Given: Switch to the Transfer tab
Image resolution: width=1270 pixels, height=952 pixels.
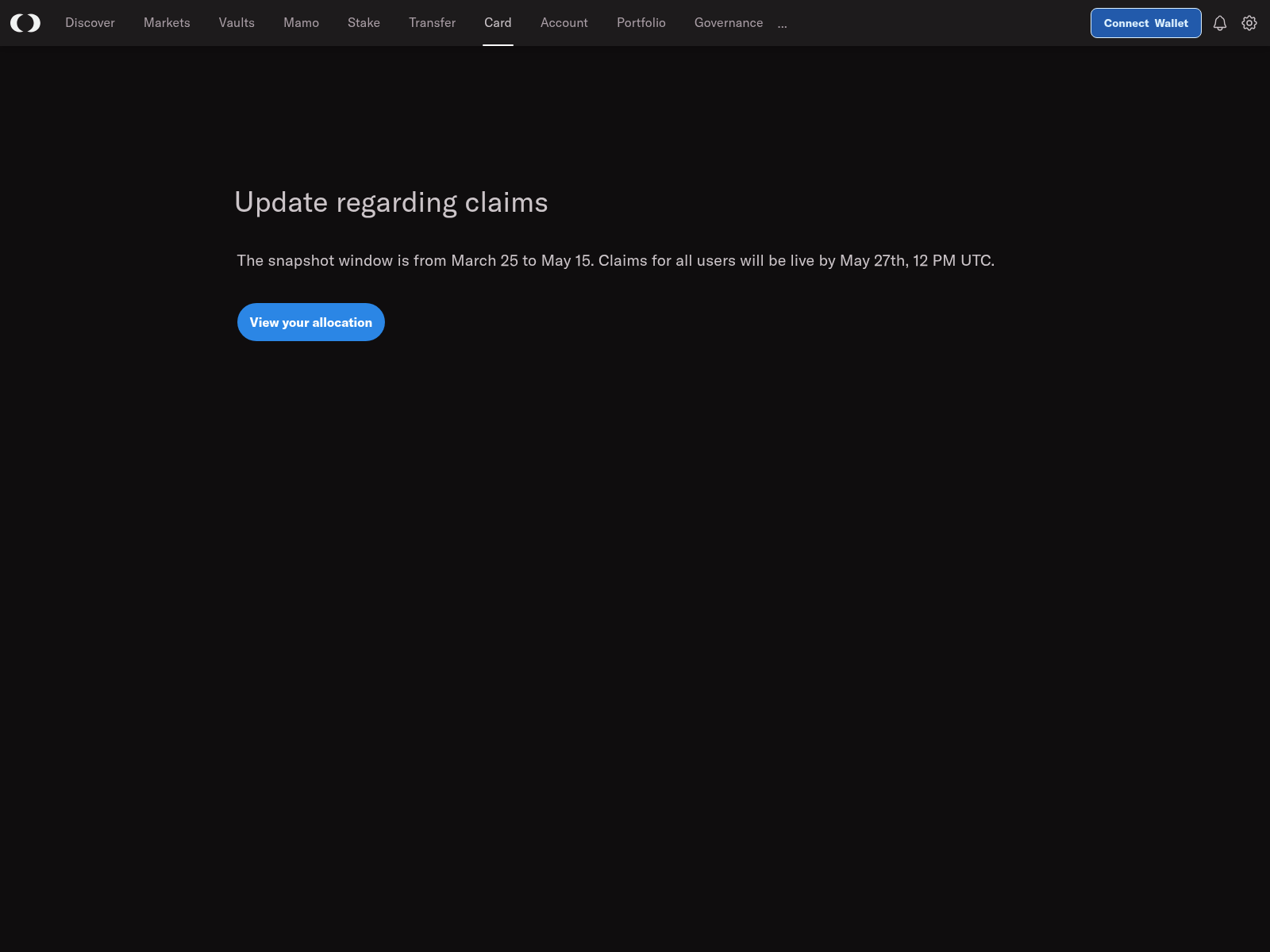Looking at the screenshot, I should point(432,23).
